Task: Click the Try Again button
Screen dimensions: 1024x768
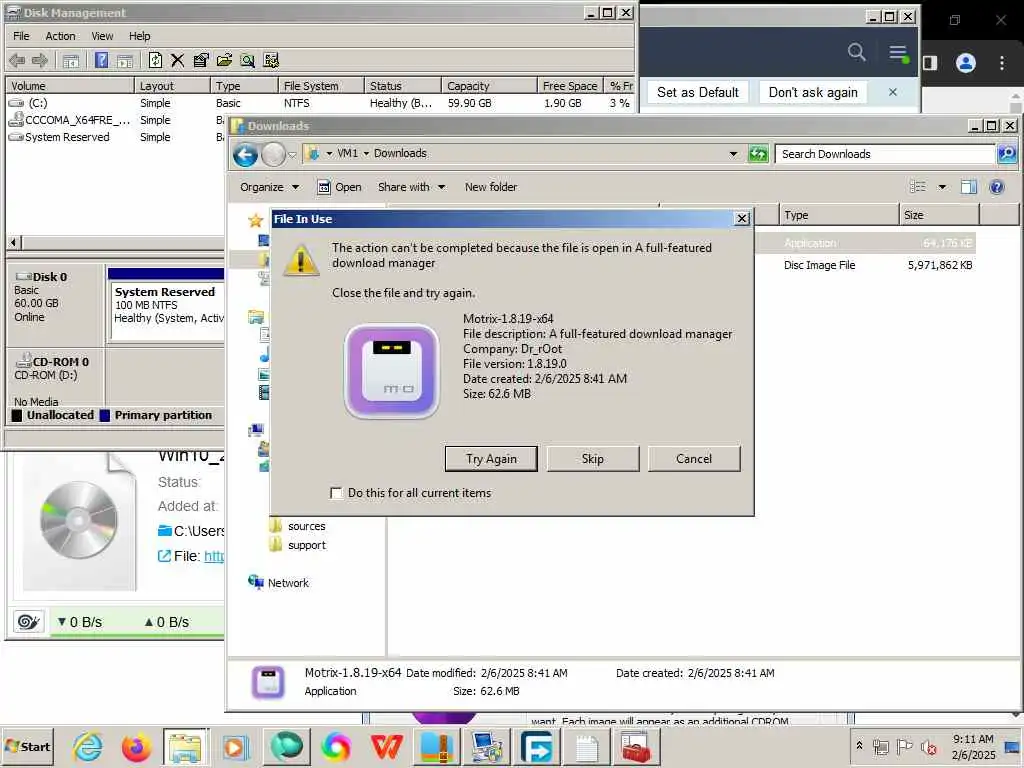Action: click(491, 458)
